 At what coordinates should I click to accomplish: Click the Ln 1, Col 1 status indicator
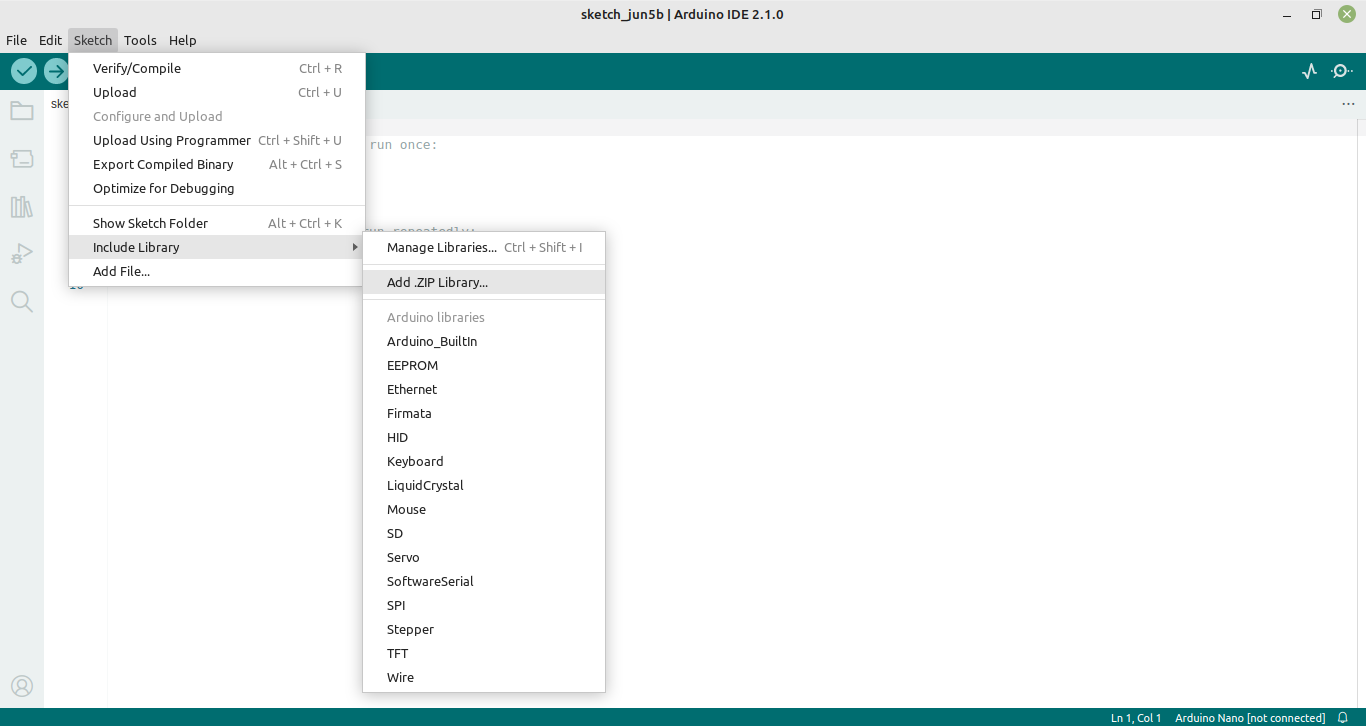[x=1136, y=718]
